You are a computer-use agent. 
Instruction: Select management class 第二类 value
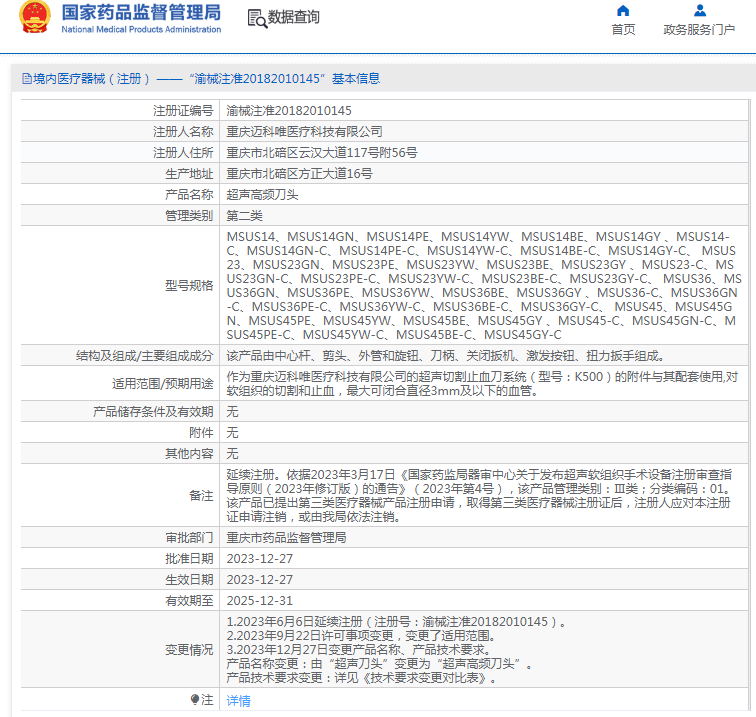(244, 216)
